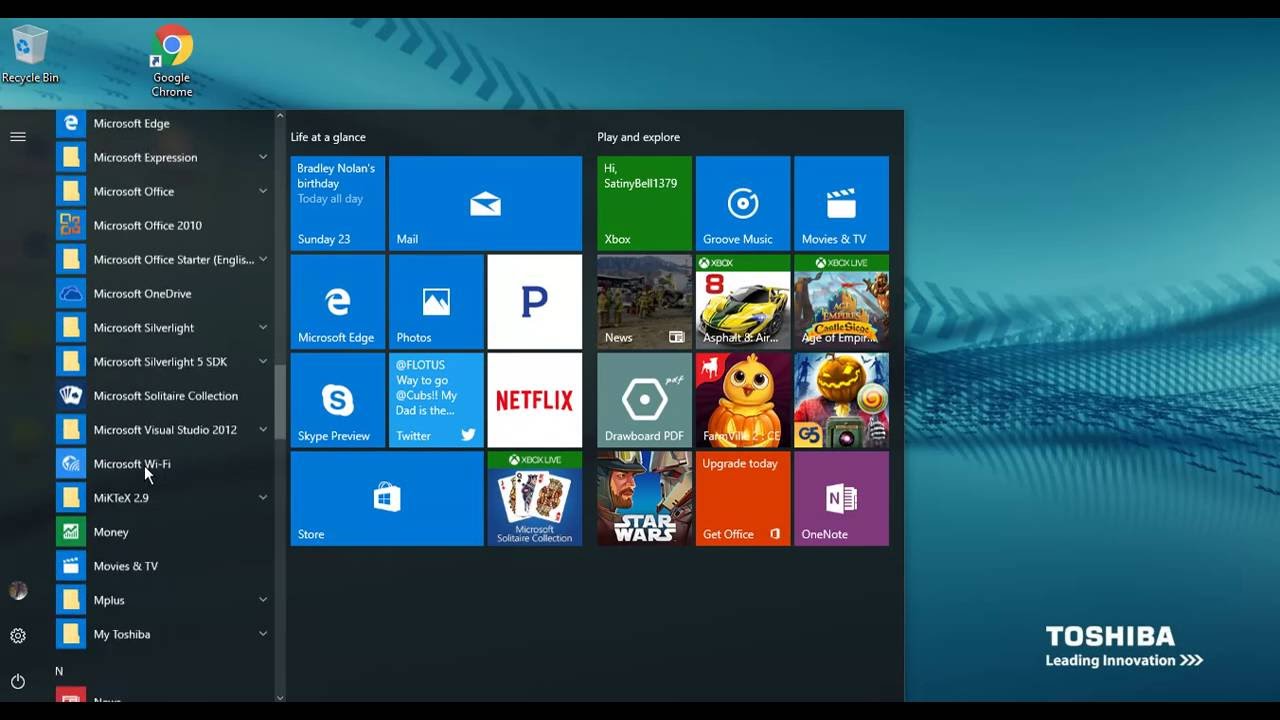Image resolution: width=1280 pixels, height=720 pixels.
Task: Click the app list scroll up arrow
Action: tap(280, 116)
